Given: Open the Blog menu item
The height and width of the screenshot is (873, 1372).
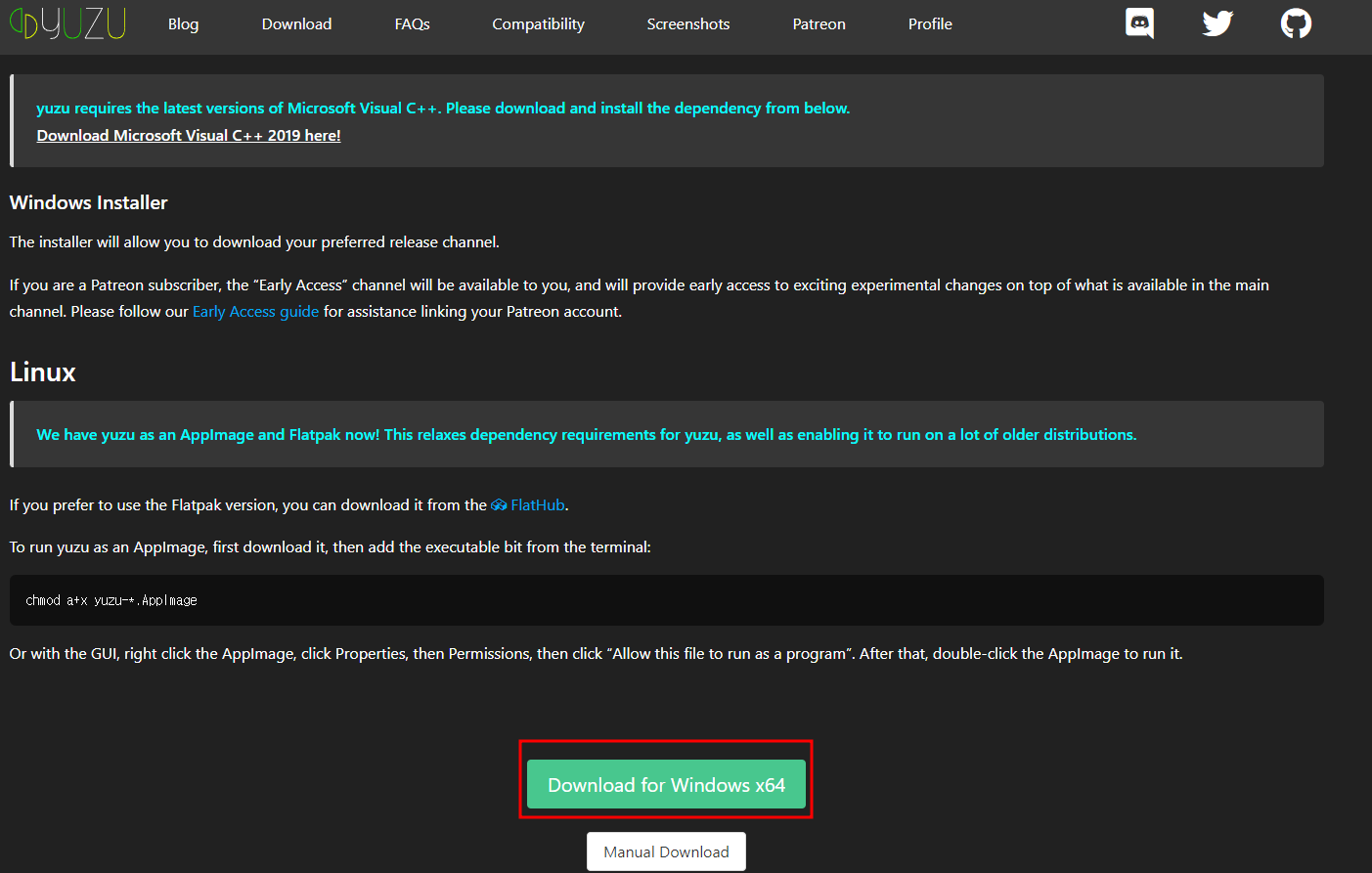Looking at the screenshot, I should (x=183, y=23).
